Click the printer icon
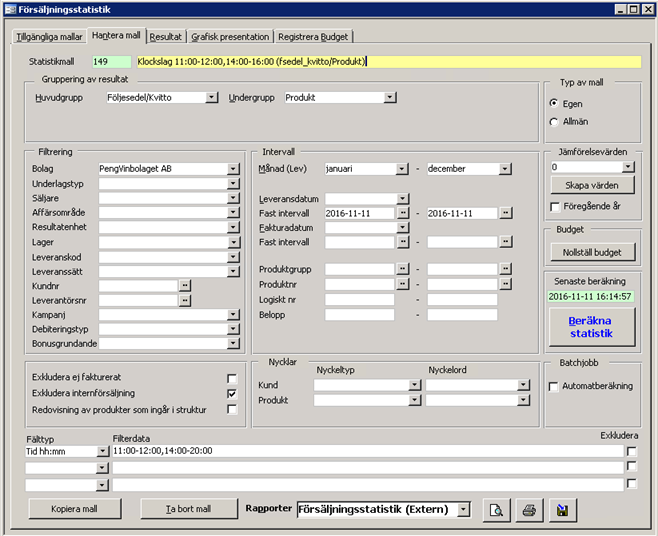 529,510
